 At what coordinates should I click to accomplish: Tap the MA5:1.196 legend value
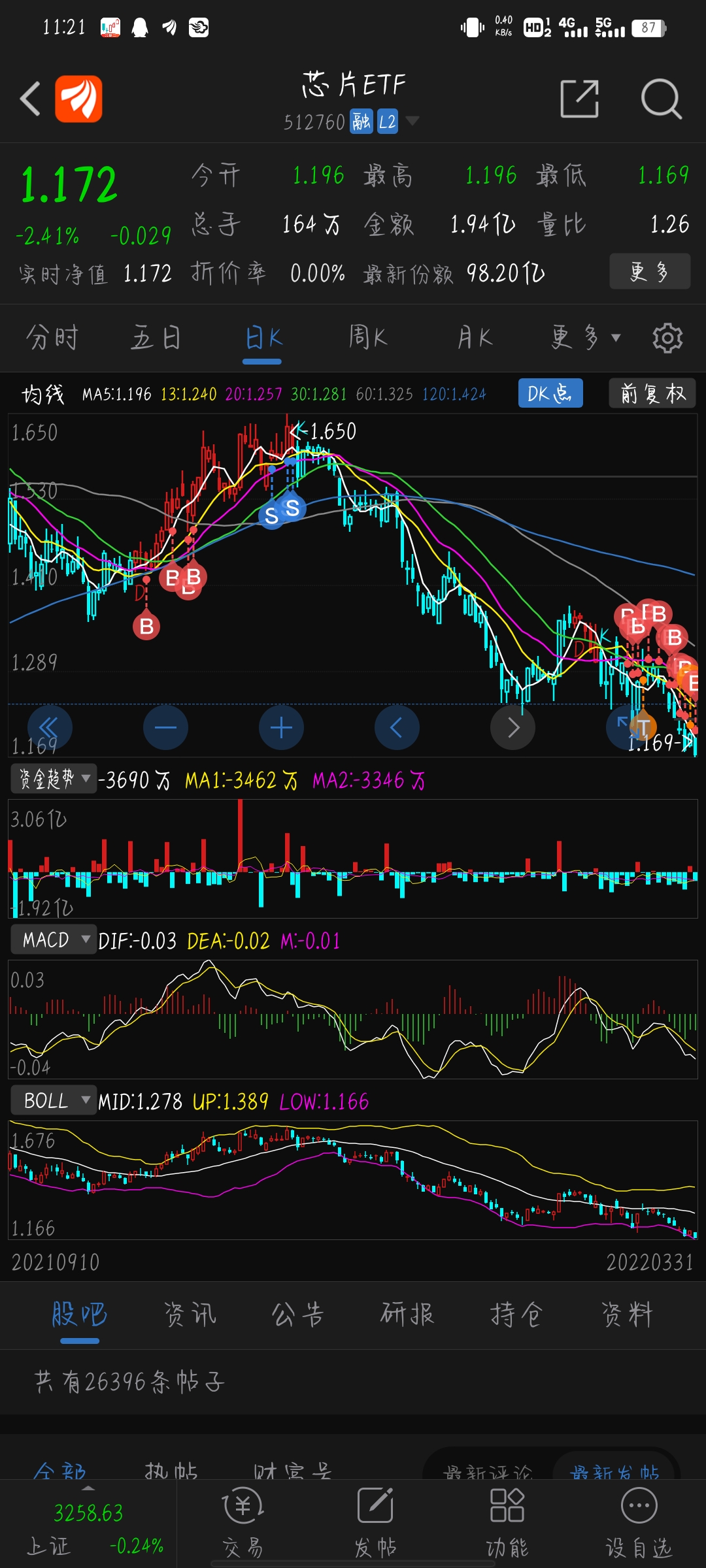pos(117,394)
